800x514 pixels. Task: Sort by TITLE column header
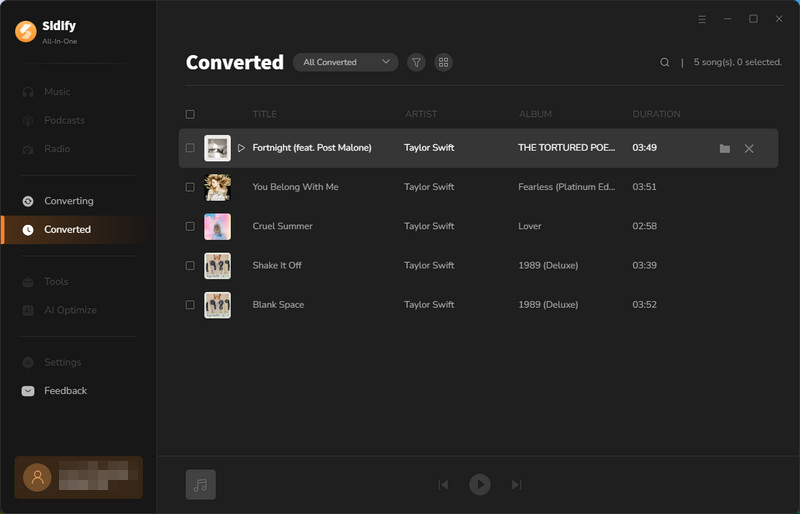(x=265, y=114)
